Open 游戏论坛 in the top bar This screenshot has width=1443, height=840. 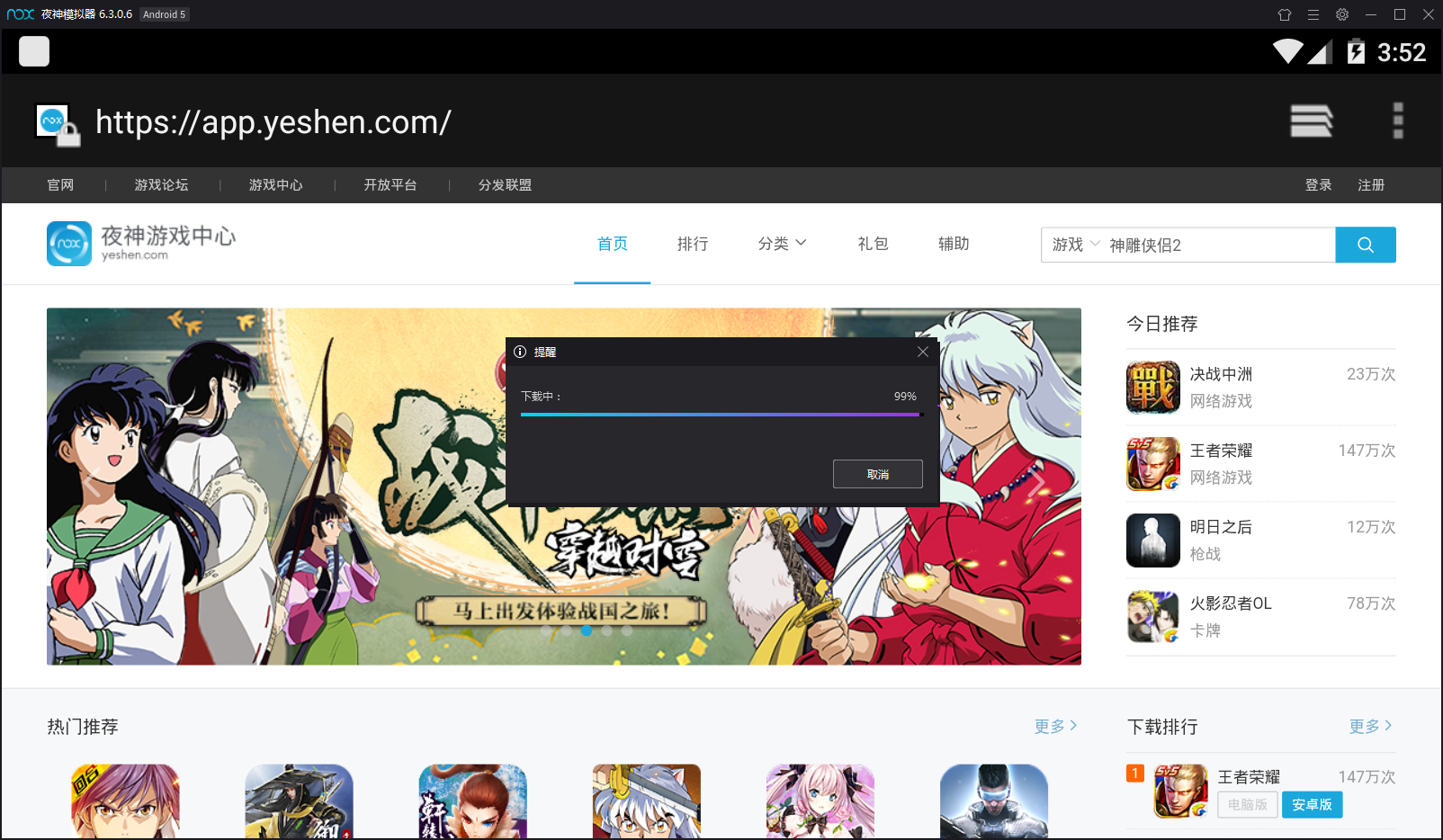(x=162, y=185)
